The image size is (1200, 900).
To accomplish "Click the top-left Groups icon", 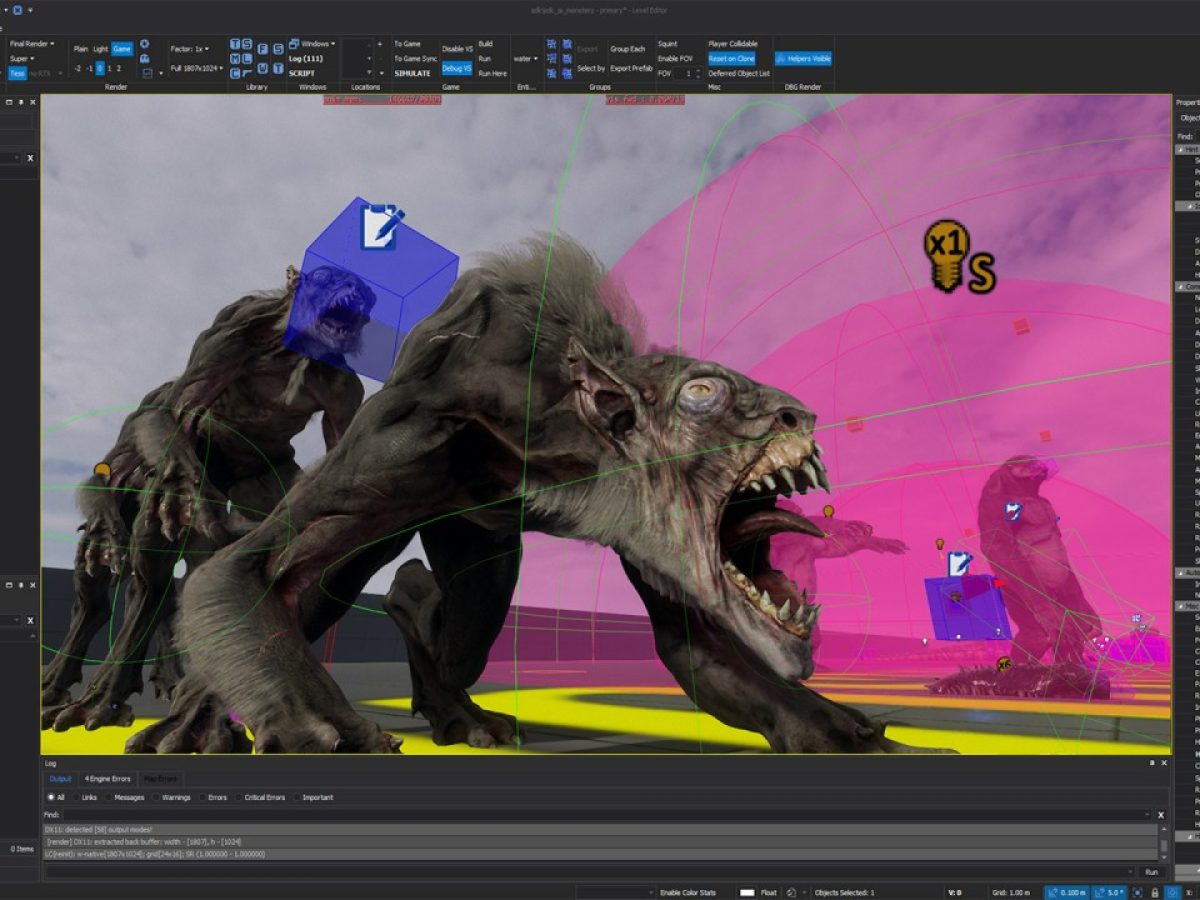I will [551, 44].
